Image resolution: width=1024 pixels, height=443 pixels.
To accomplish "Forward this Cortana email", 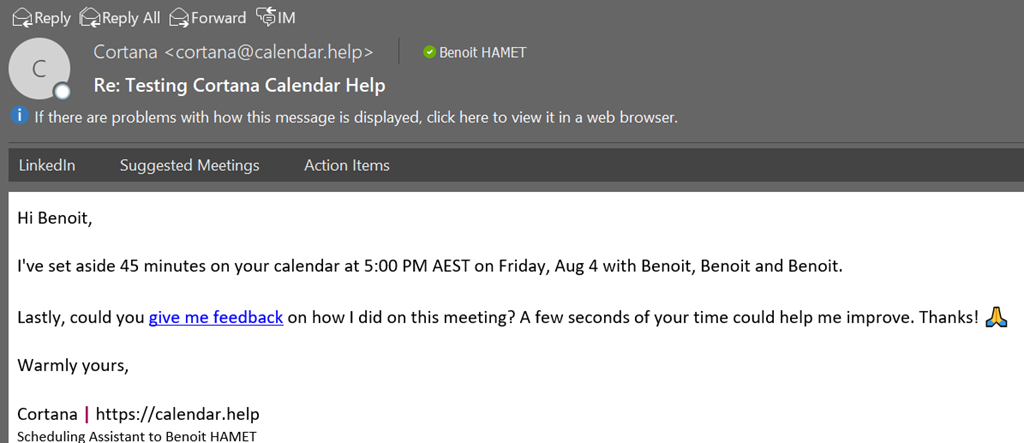I will [x=207, y=17].
